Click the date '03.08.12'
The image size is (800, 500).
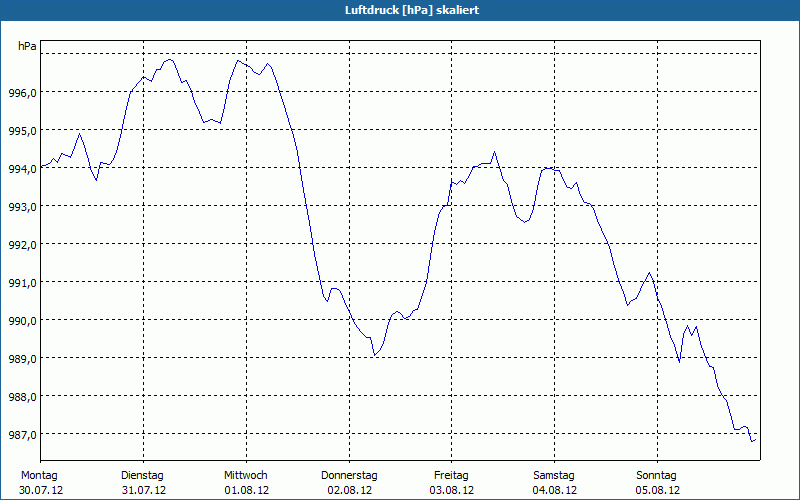pyautogui.click(x=452, y=490)
